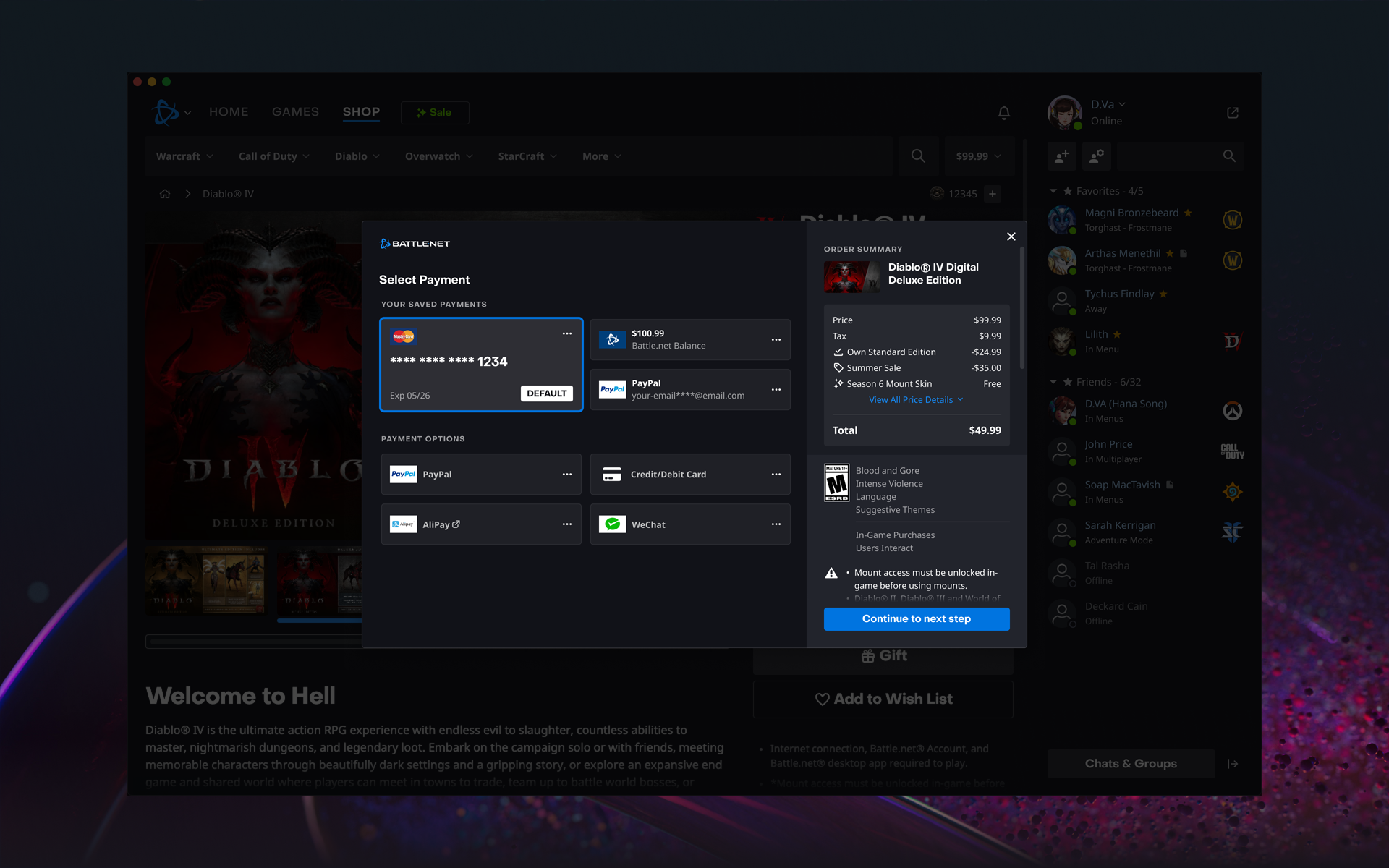Click Hearthstone icon beside Soap MacTavish
Screen dimensions: 1389x868
click(1233, 492)
